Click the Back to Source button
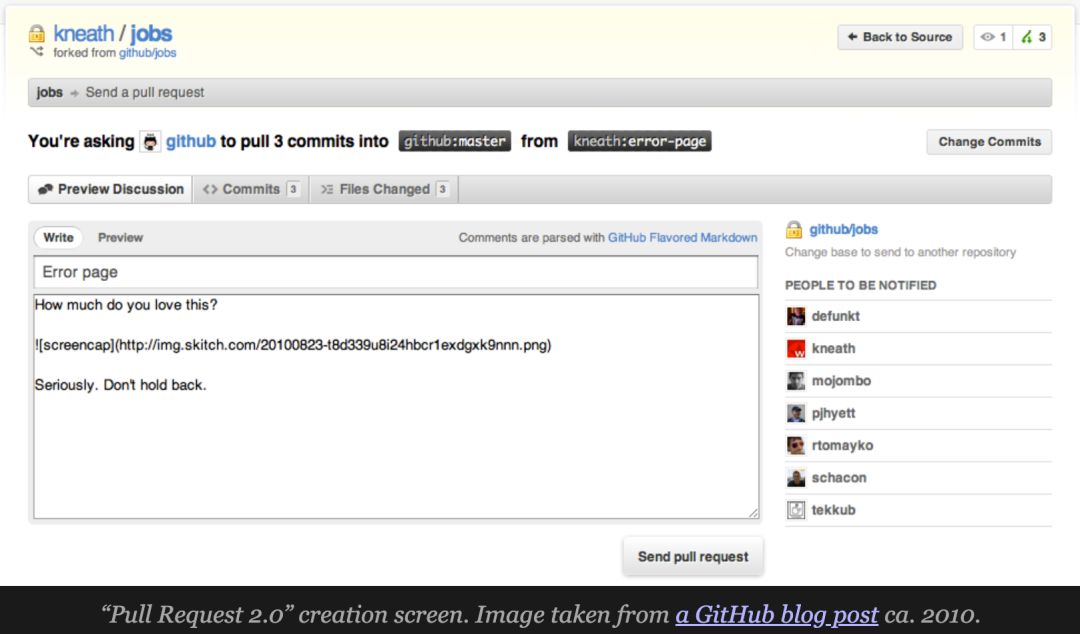 click(900, 37)
